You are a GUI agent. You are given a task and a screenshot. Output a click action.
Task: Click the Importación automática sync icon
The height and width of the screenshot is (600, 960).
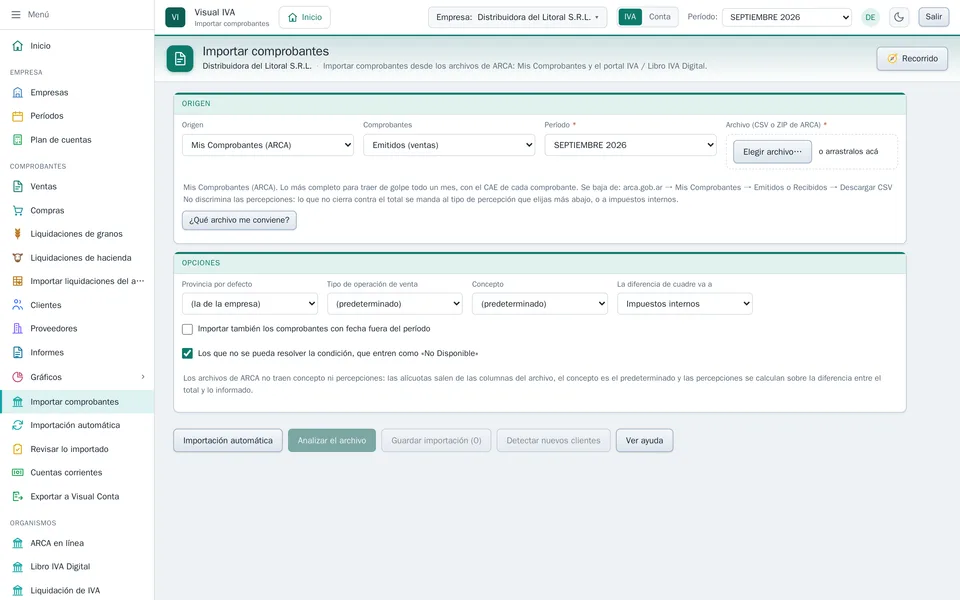coord(18,425)
